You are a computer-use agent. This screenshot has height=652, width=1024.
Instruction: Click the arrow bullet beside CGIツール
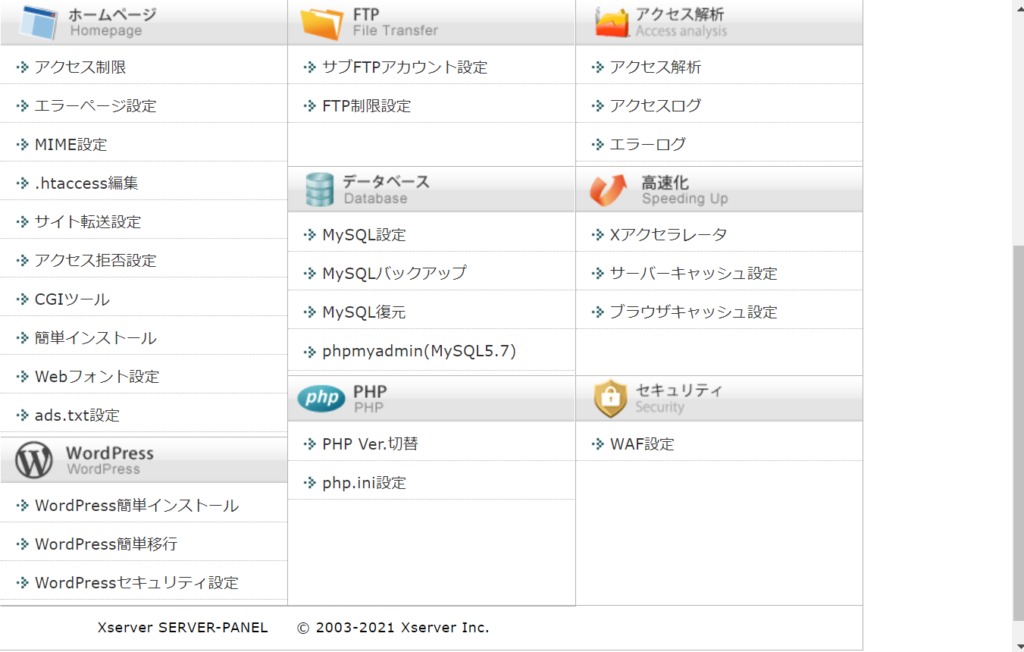23,300
